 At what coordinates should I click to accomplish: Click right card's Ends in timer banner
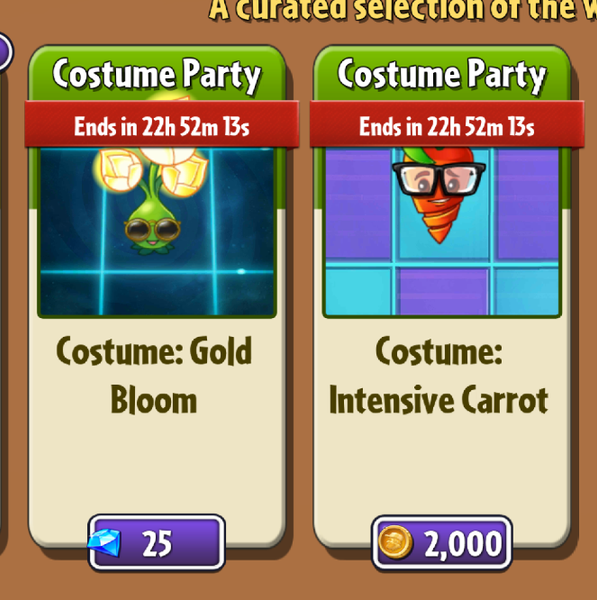click(447, 124)
